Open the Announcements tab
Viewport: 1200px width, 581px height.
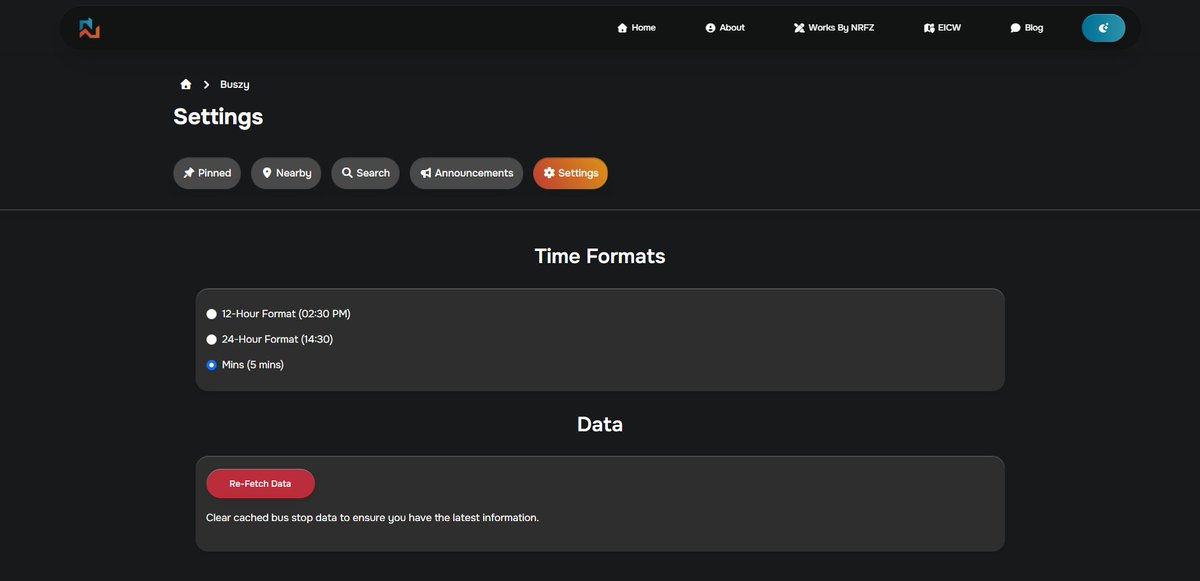(466, 173)
